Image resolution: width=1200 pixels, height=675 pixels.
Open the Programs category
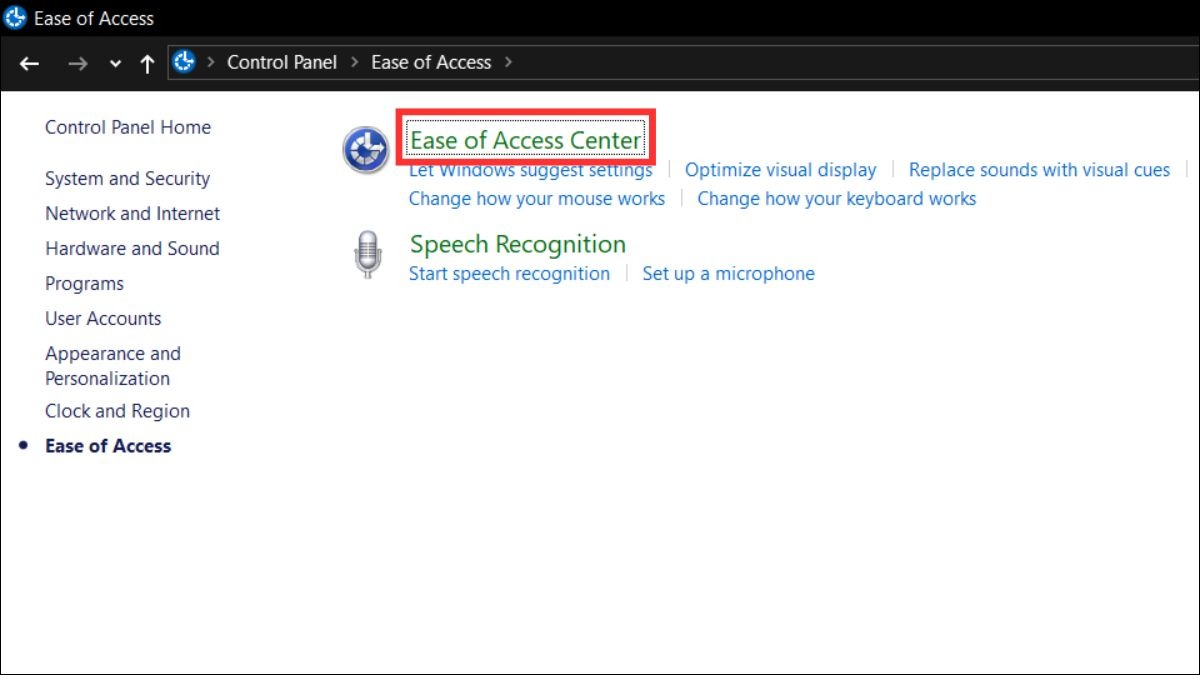[x=84, y=284]
